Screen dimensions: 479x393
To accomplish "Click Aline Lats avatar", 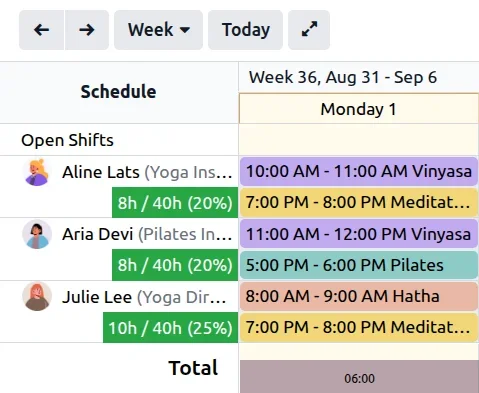I will click(37, 172).
